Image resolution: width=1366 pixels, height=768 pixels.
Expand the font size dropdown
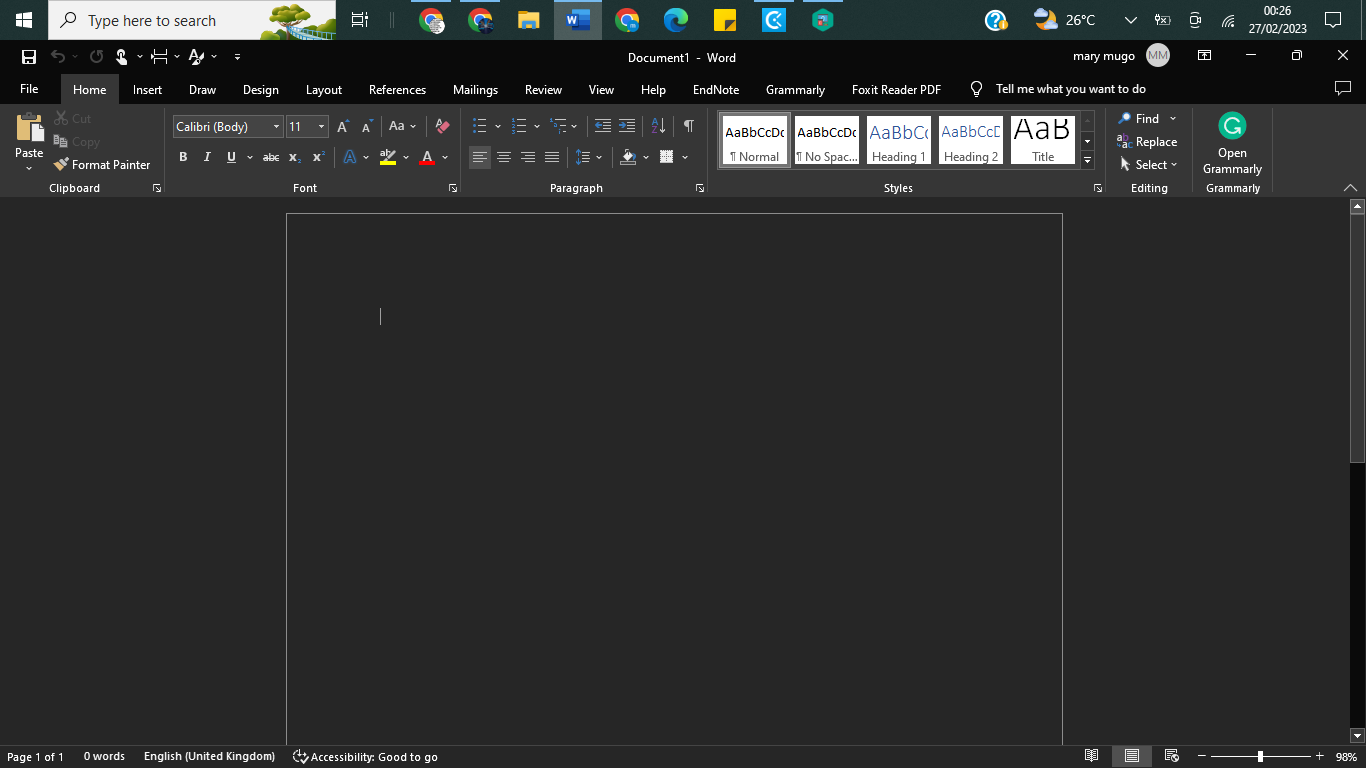coord(321,127)
